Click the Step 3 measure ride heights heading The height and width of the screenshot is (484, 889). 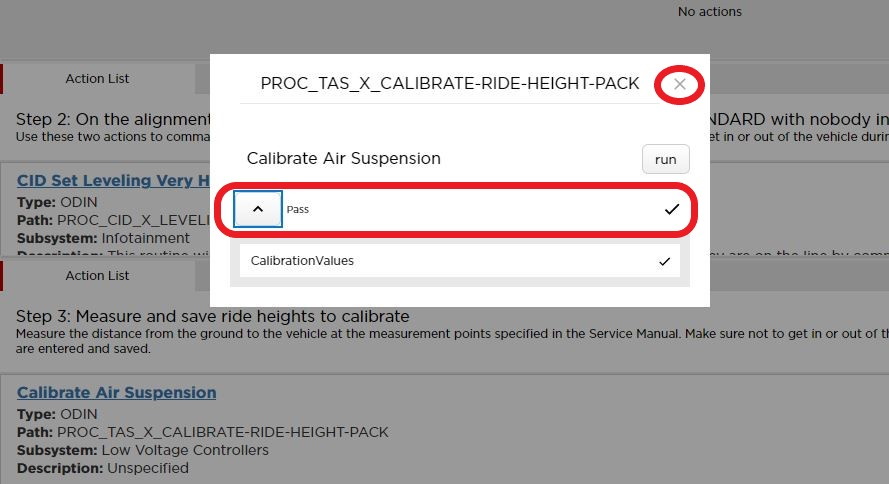pos(212,317)
